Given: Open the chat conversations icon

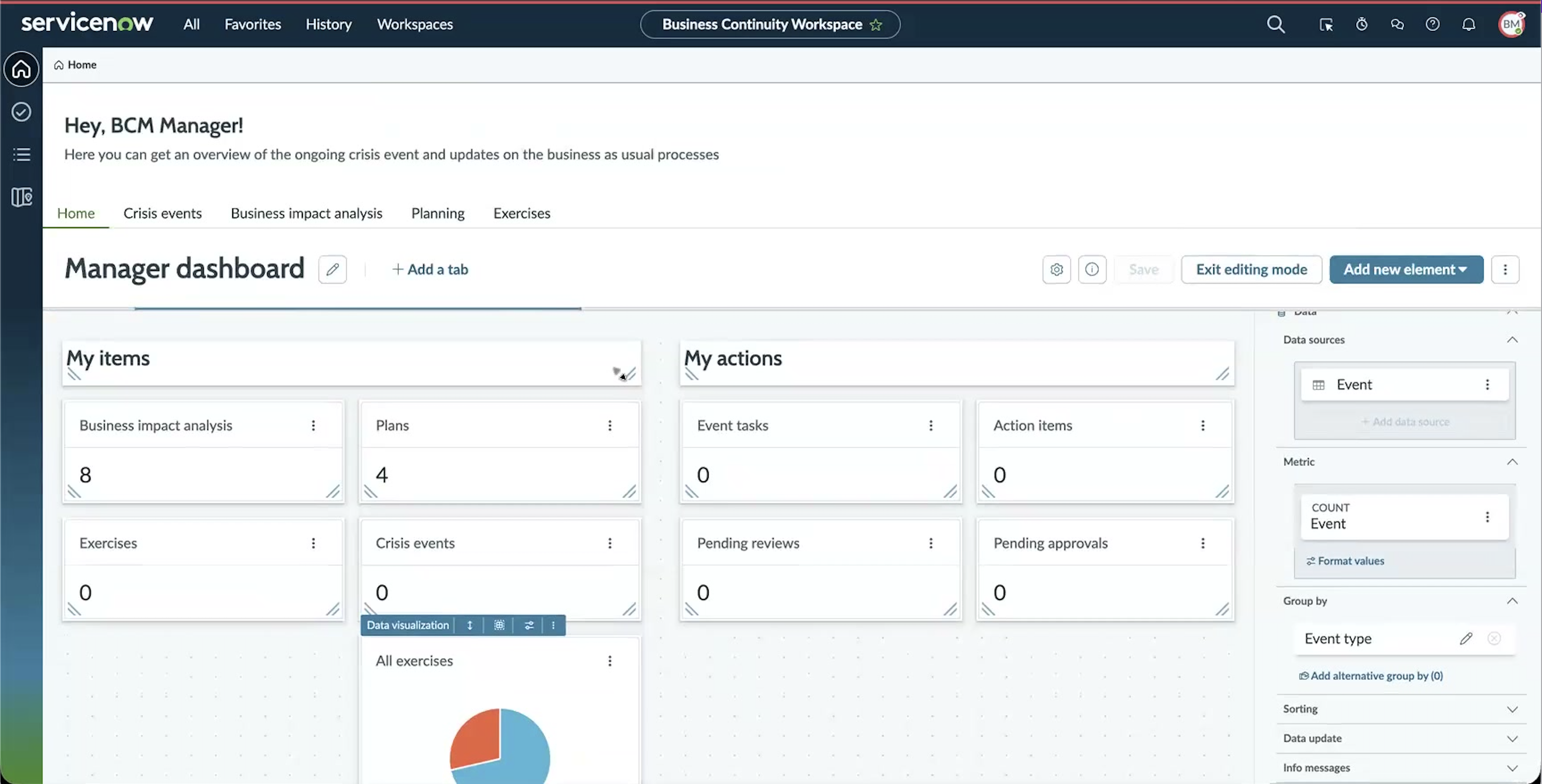Looking at the screenshot, I should [x=1397, y=24].
